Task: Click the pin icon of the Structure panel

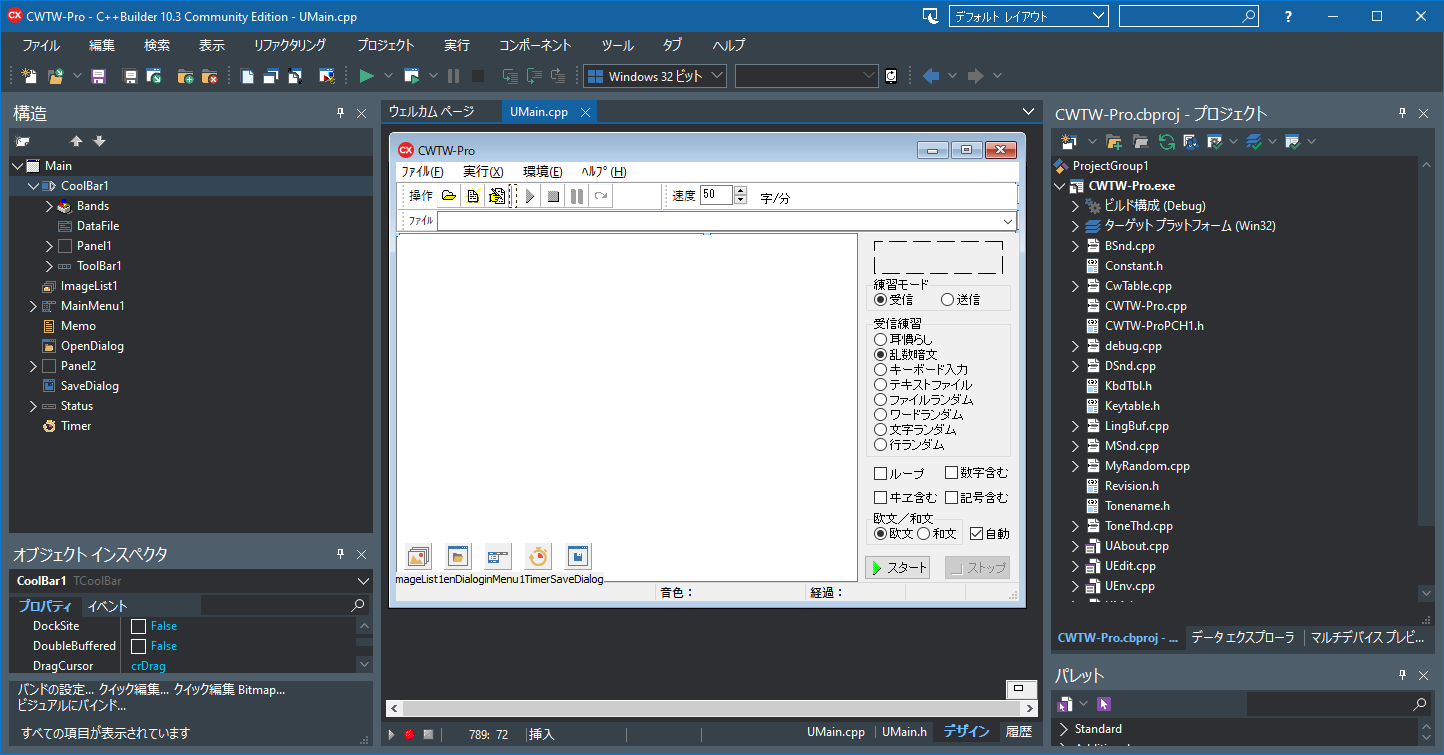Action: pos(340,114)
